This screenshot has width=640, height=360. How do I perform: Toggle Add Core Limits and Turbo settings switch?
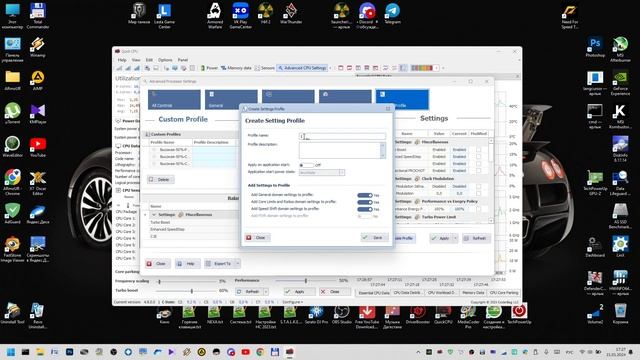[x=364, y=202]
